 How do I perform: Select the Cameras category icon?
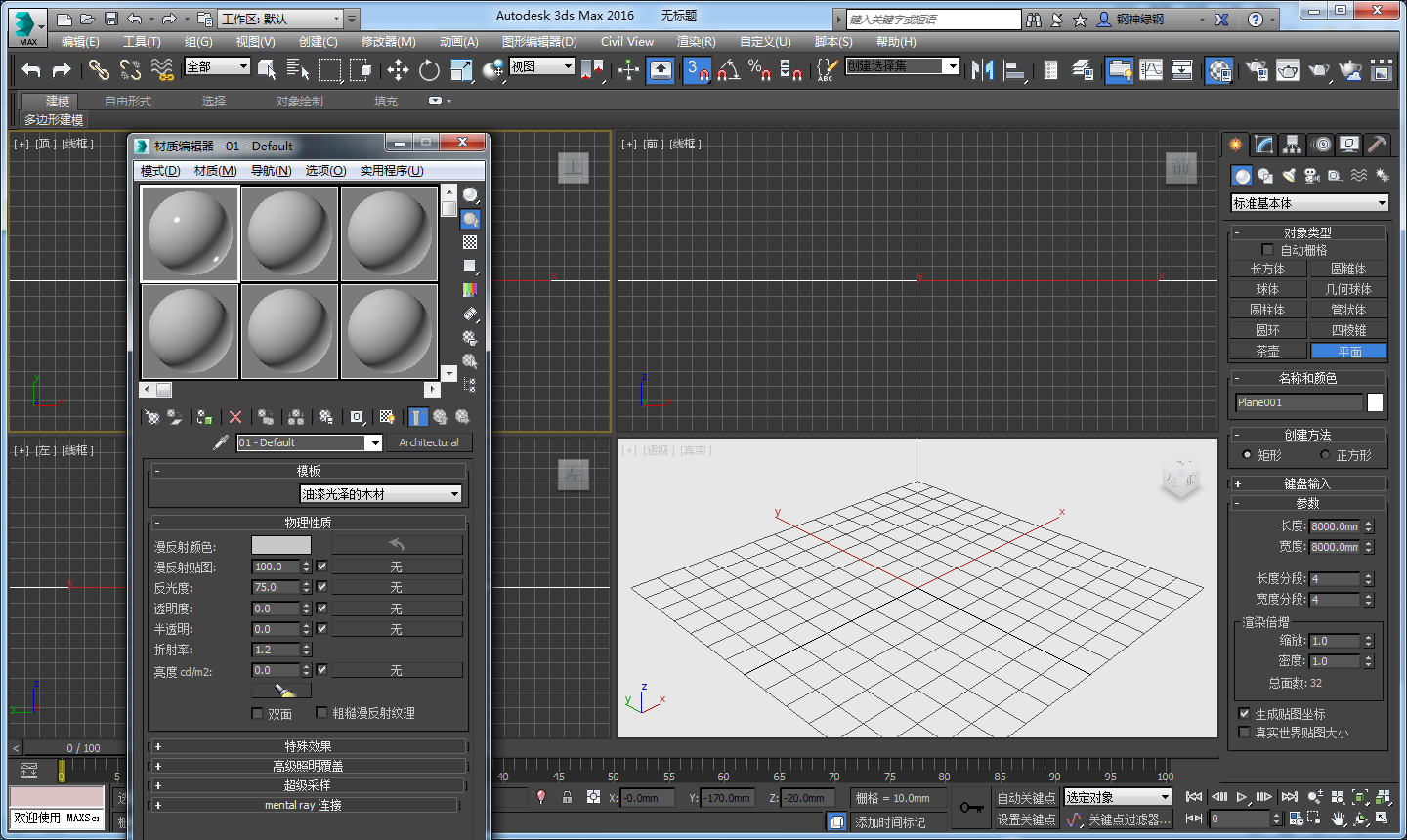[1312, 176]
